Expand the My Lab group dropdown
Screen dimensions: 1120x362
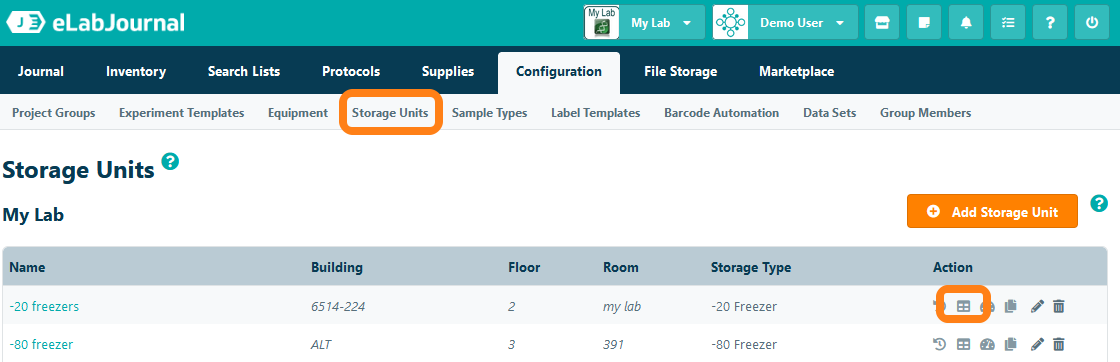click(x=644, y=23)
